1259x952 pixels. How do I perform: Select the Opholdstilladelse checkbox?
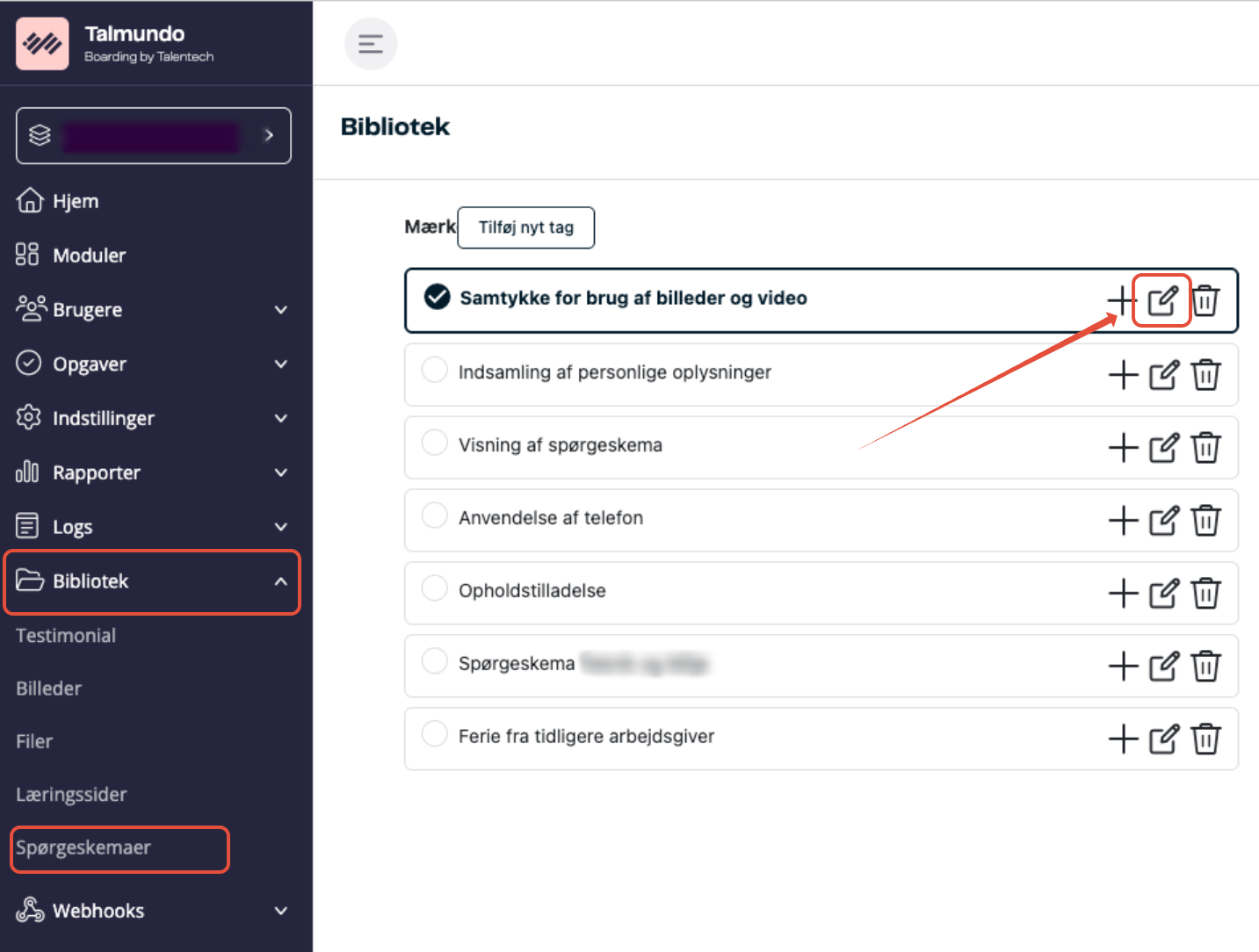coord(435,588)
